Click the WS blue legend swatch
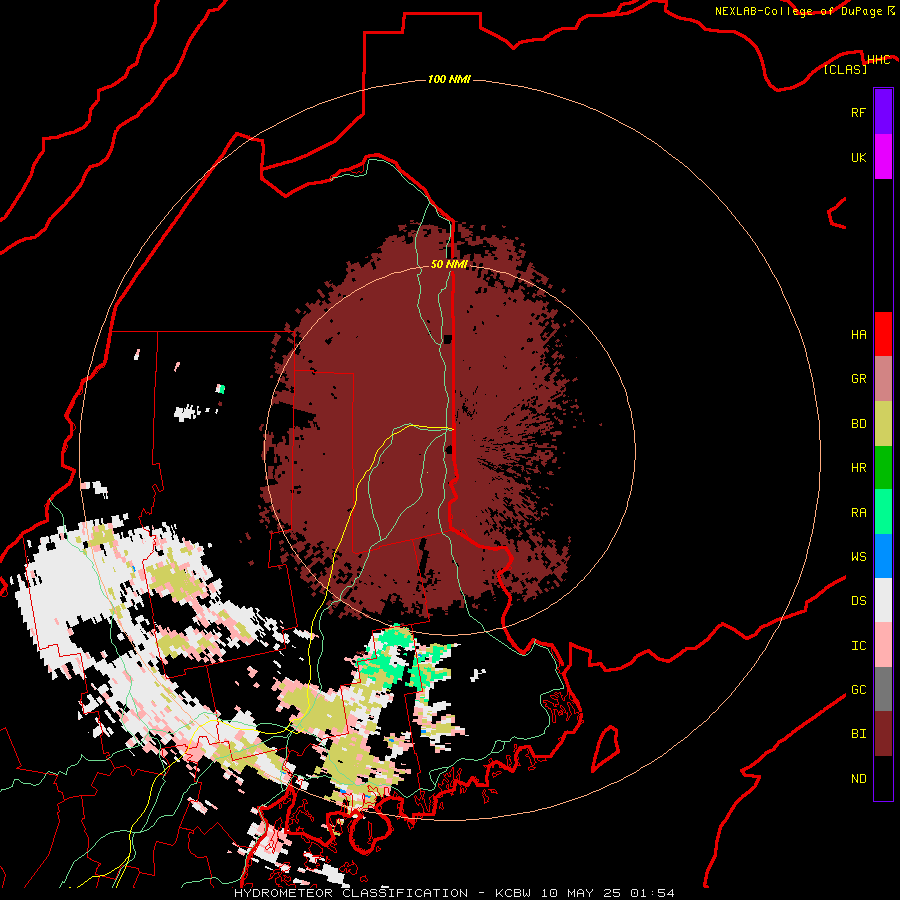 click(x=883, y=556)
